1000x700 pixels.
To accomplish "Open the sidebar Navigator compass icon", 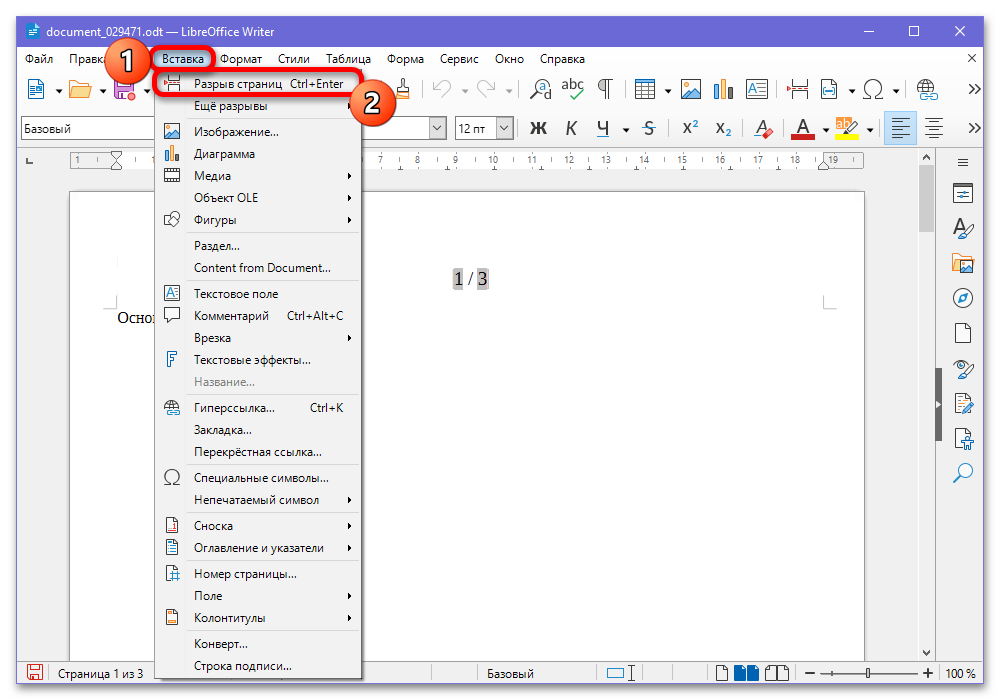I will click(963, 298).
